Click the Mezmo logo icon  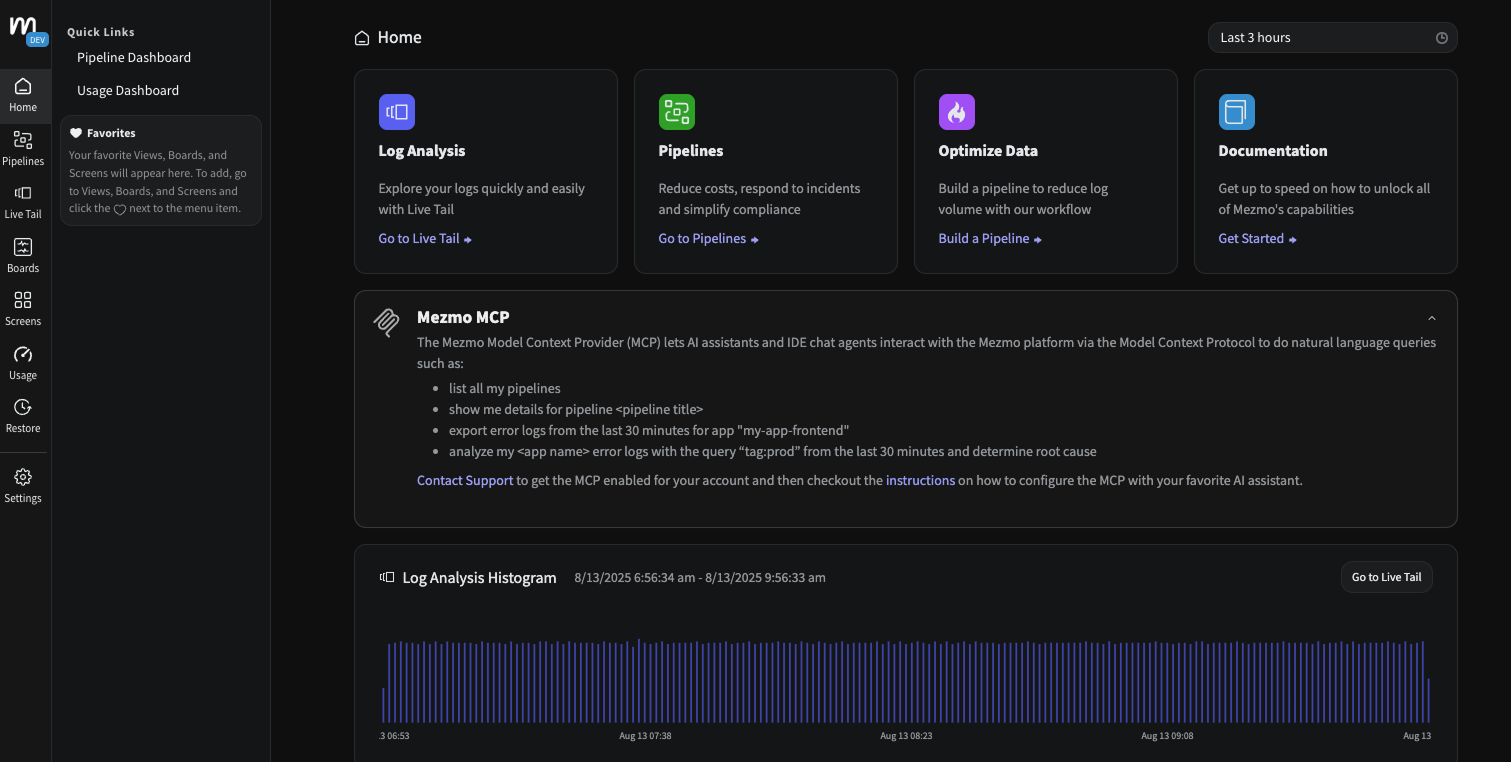pos(23,27)
